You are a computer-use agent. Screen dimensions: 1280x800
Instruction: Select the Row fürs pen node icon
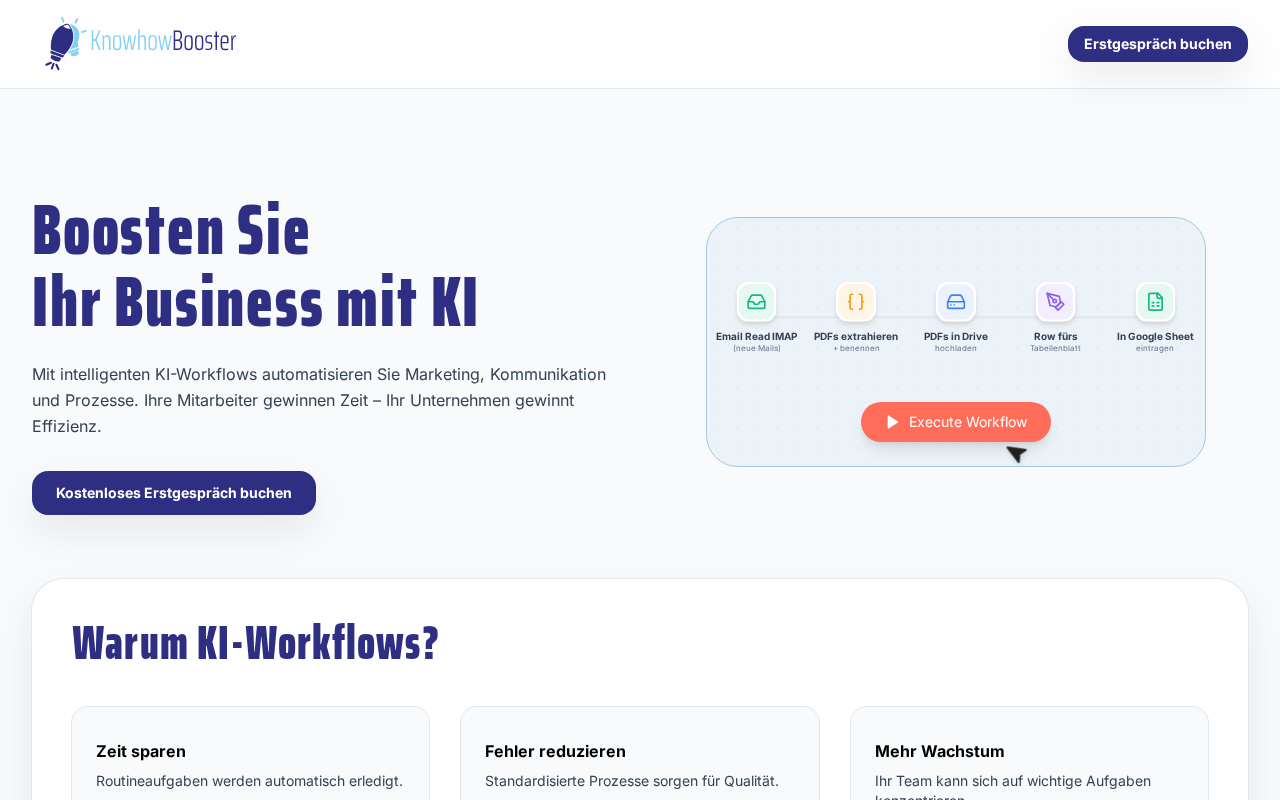tap(1055, 302)
